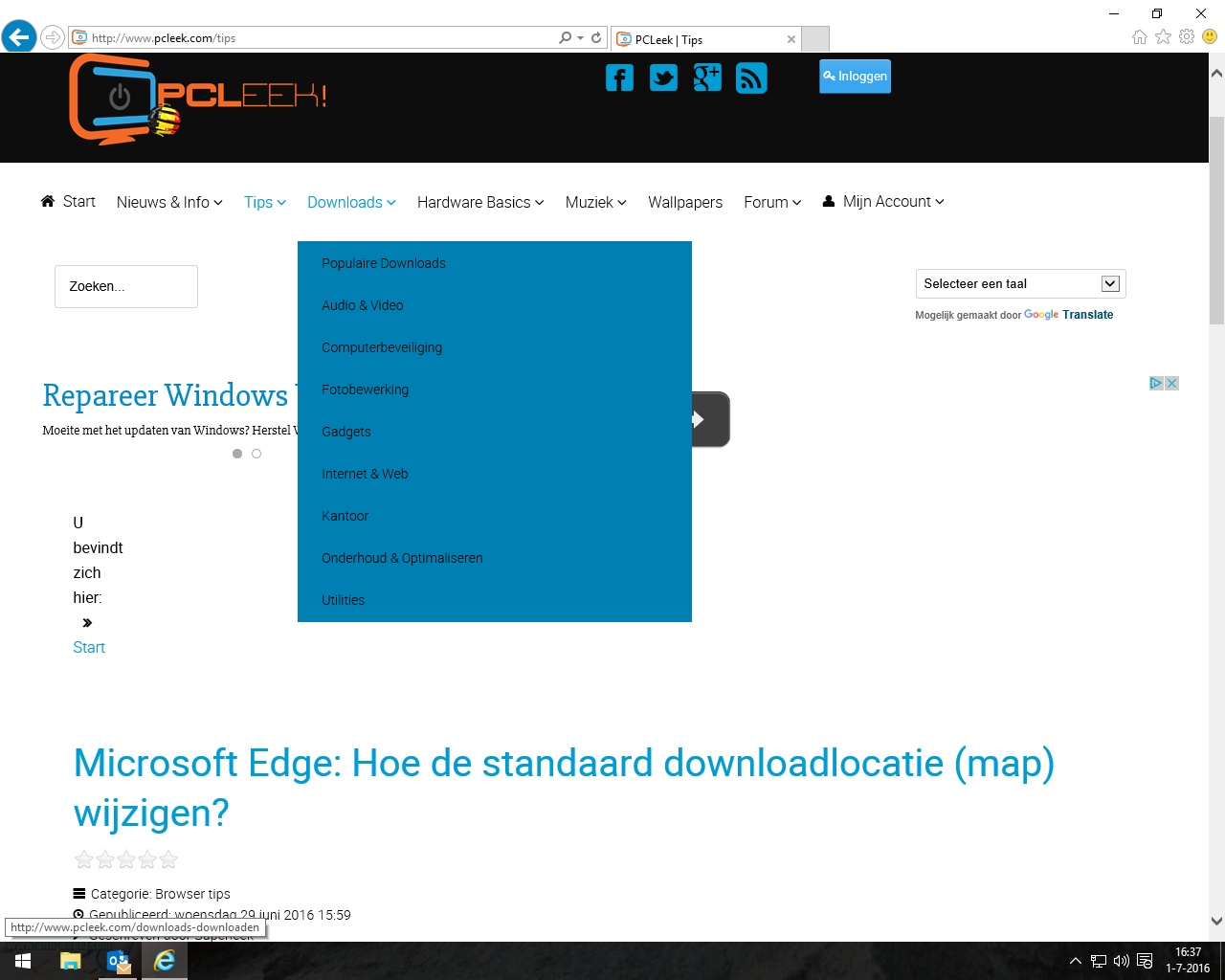Click the browser Forward arrow
1225x980 pixels.
pyautogui.click(x=53, y=37)
